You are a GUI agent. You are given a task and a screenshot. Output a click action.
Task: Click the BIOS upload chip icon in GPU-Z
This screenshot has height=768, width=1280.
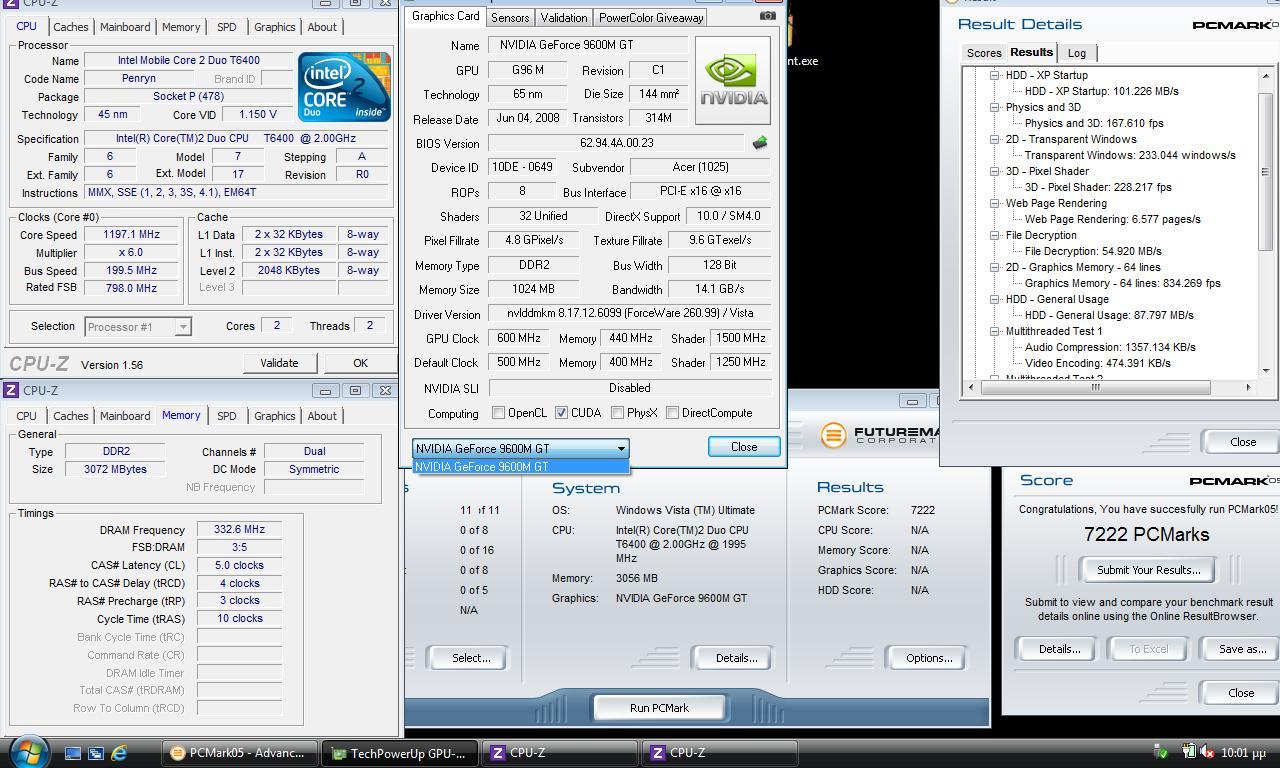pyautogui.click(x=760, y=143)
